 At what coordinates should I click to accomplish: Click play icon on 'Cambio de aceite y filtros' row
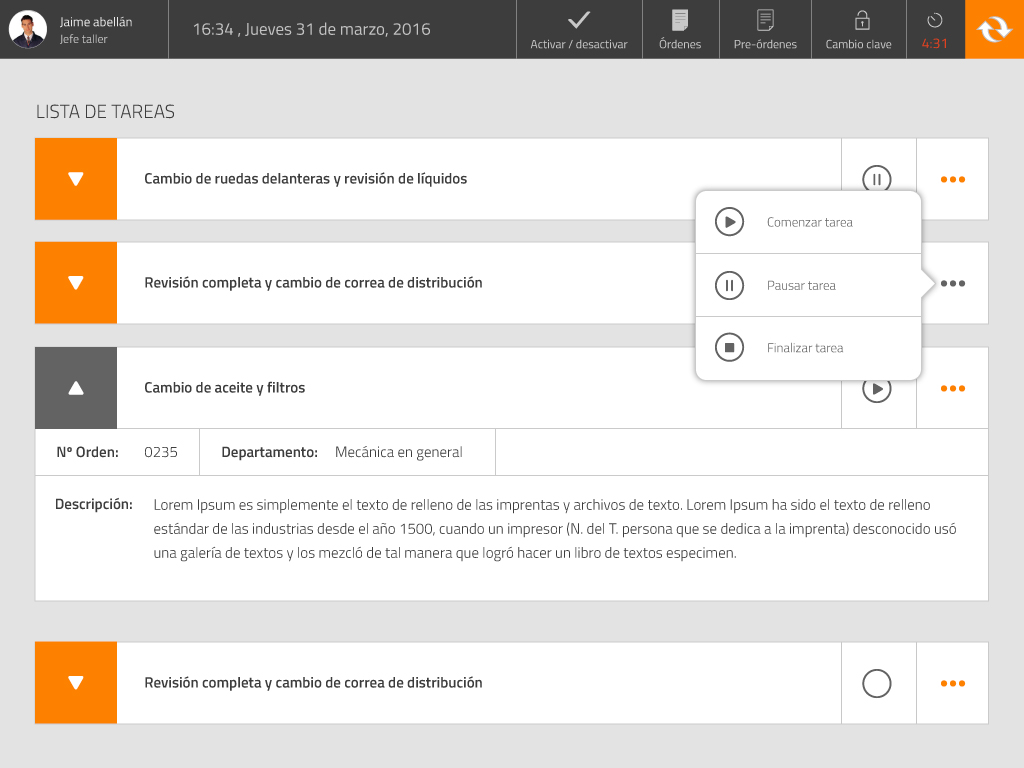pyautogui.click(x=876, y=391)
